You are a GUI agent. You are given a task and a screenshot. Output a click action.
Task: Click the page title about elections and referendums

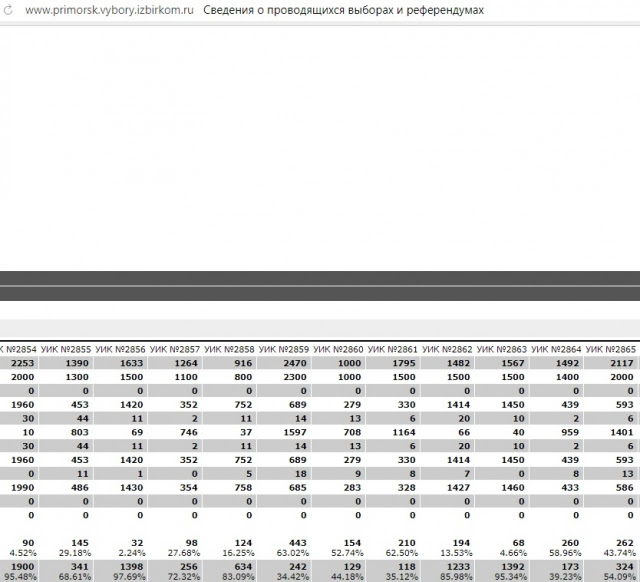pos(343,10)
